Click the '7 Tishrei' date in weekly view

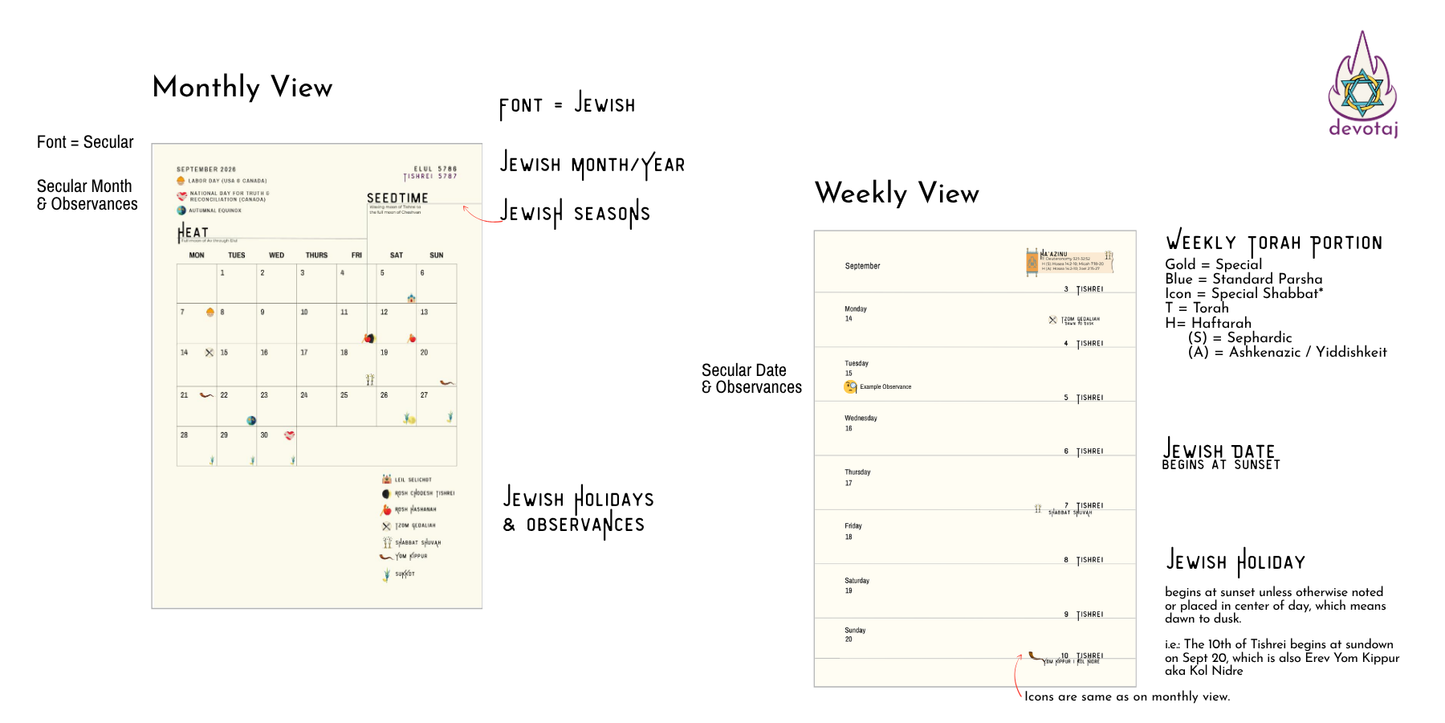pyautogui.click(x=1083, y=506)
